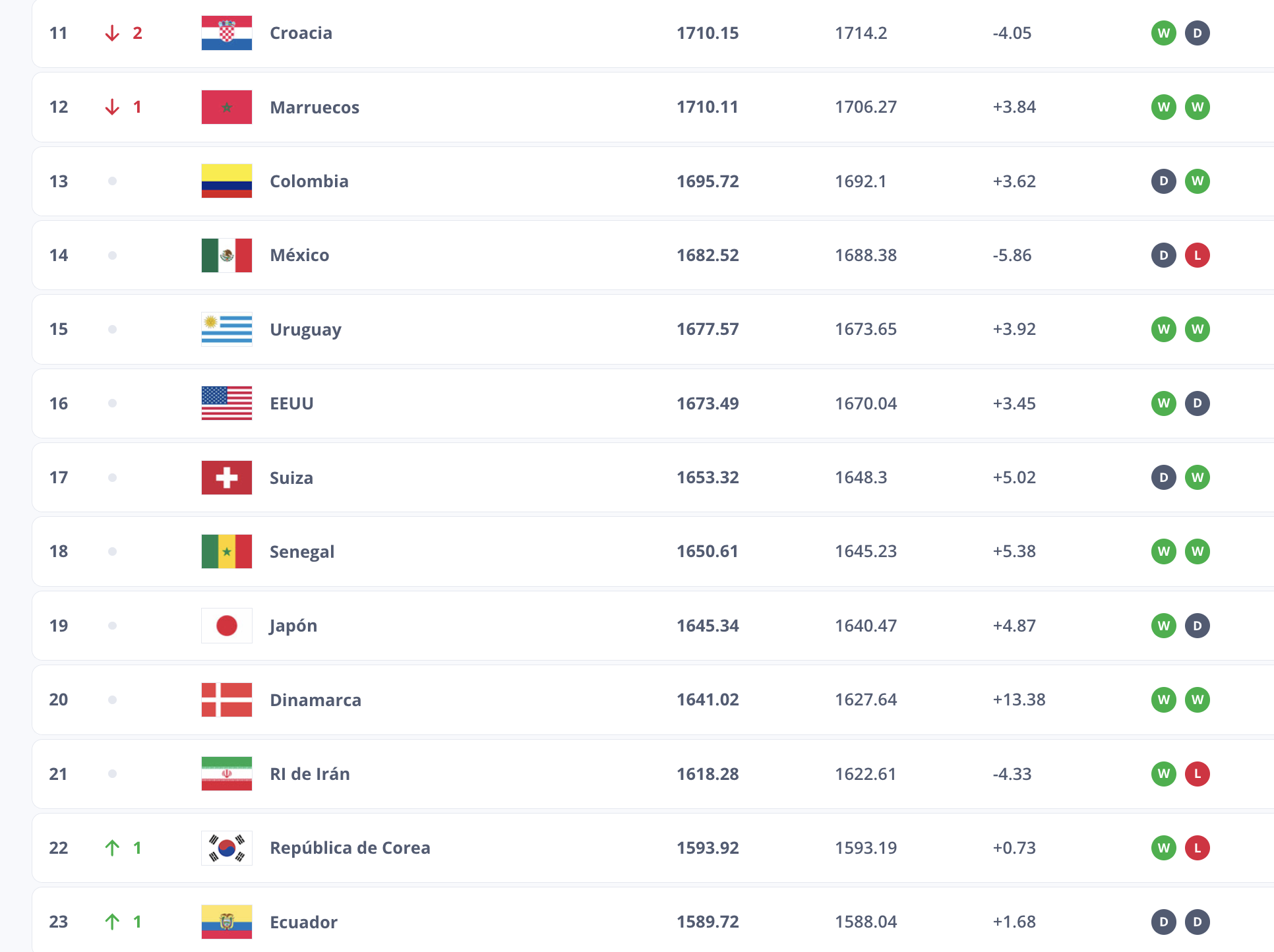Click the República de Corea team name
The width and height of the screenshot is (1274, 952).
pos(349,848)
